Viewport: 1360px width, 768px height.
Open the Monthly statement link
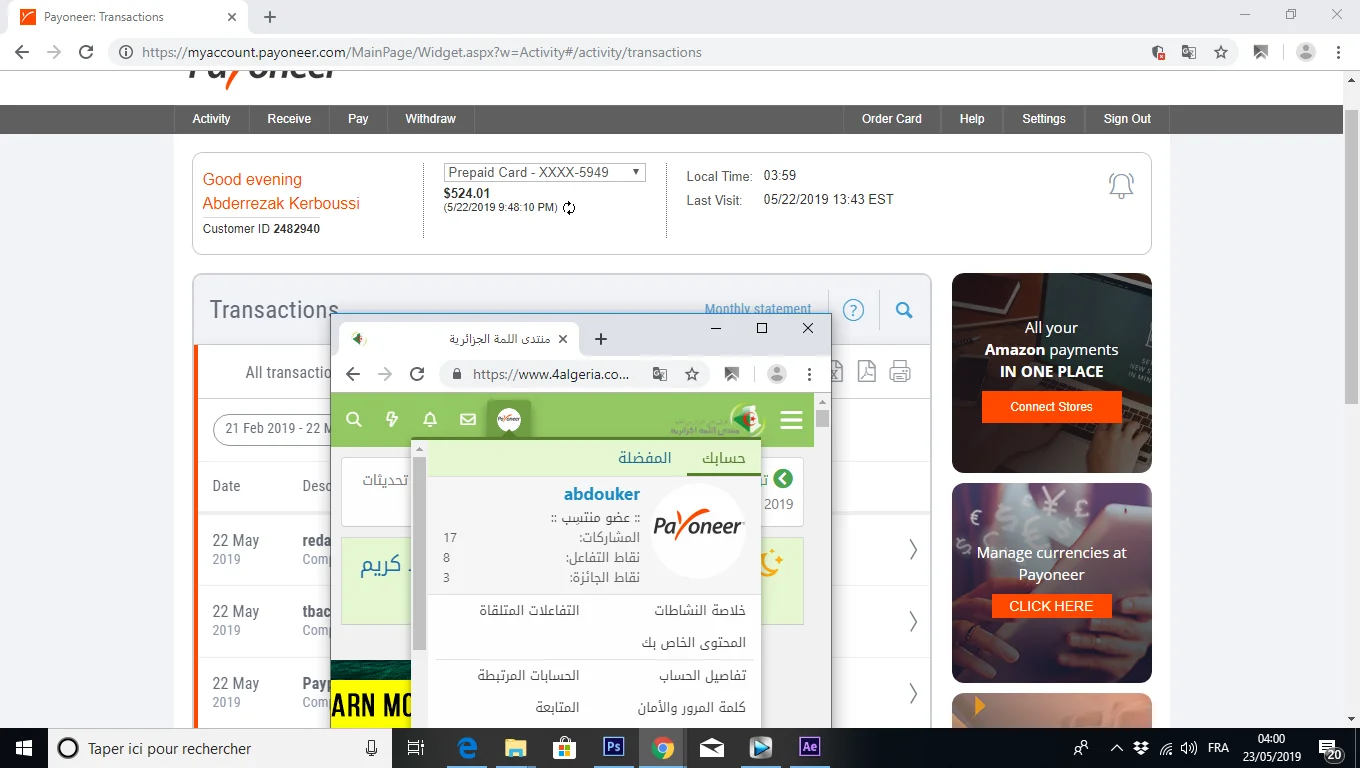[758, 309]
